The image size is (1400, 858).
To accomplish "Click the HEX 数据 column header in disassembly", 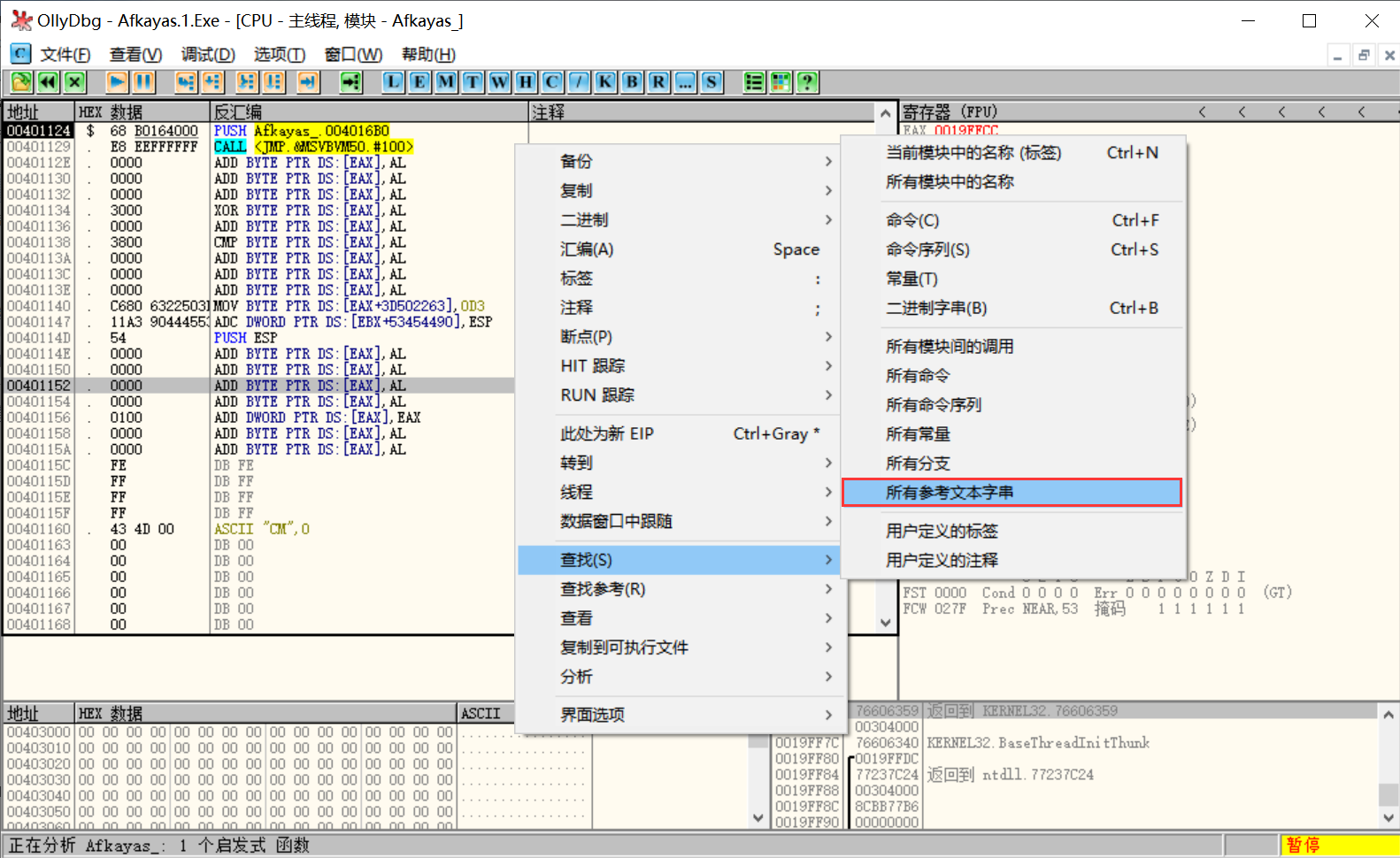I will [x=142, y=112].
